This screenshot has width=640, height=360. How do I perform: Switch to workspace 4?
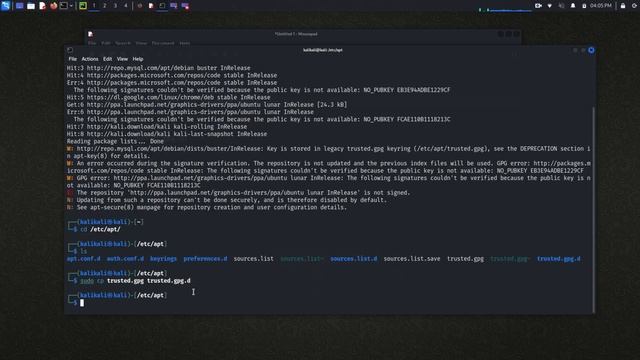coord(126,6)
